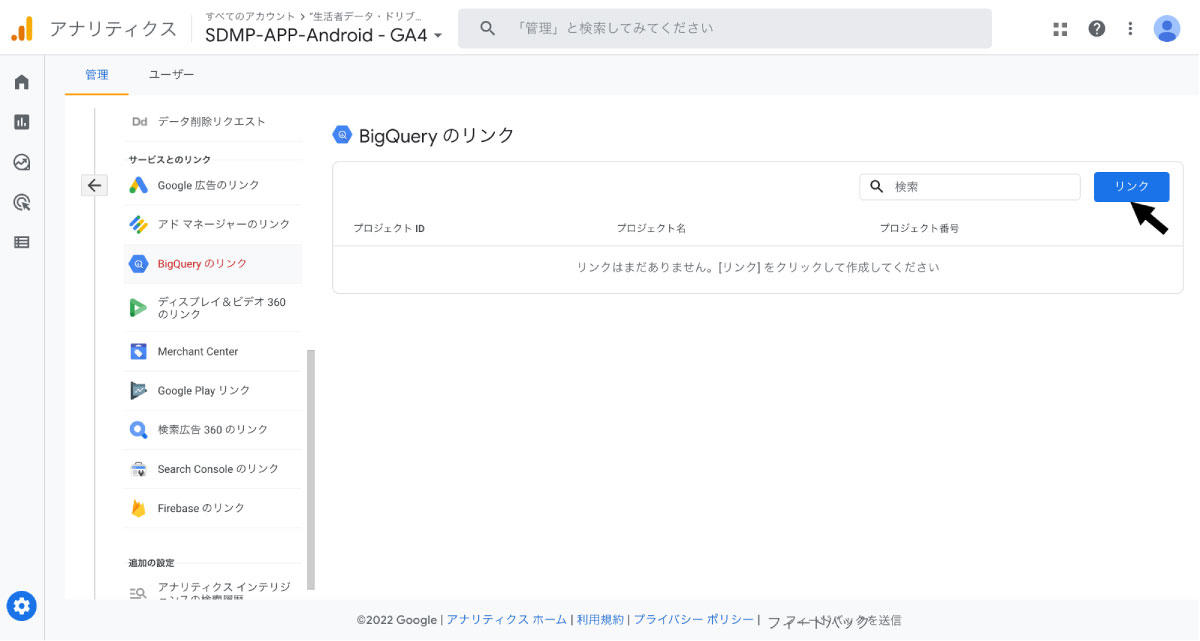Open ディスプレイ＆ビデオ 360 のリンク item

point(211,308)
